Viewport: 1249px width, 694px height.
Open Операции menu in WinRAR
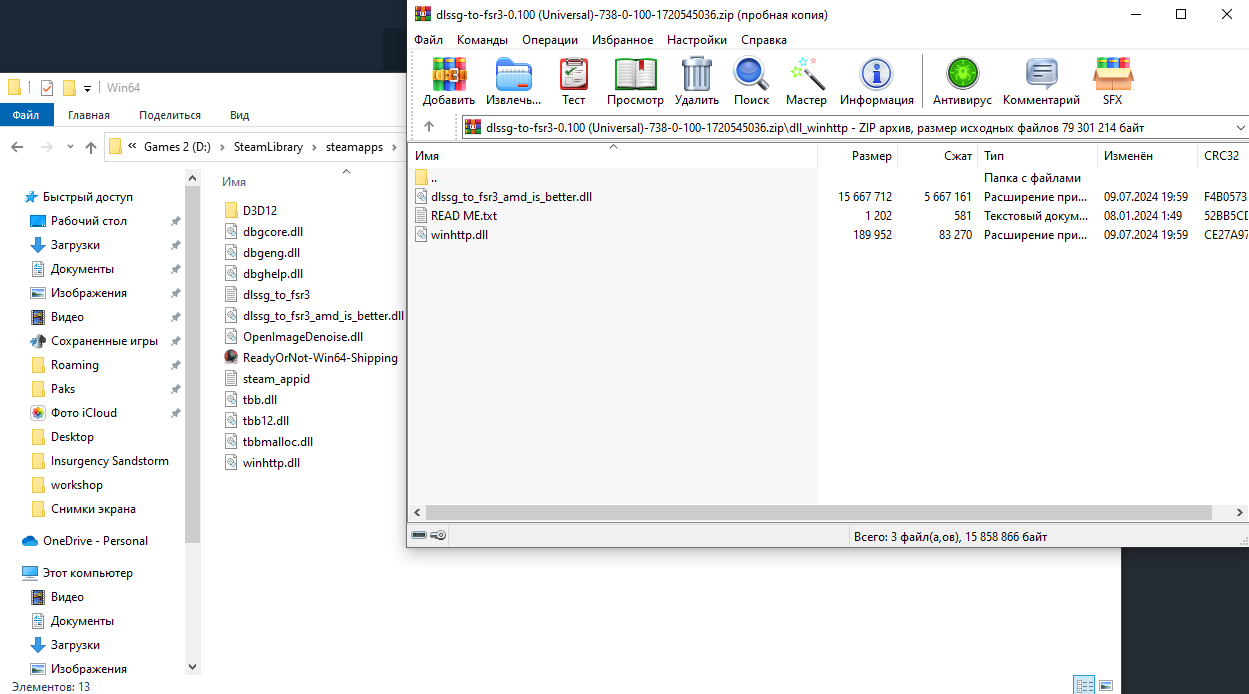550,40
